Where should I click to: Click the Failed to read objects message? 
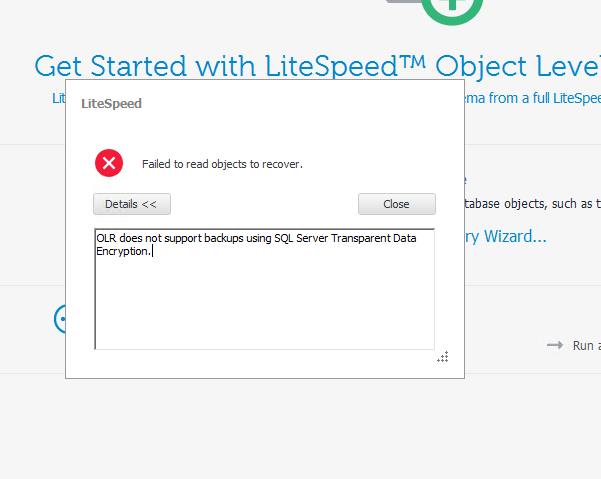coord(222,164)
